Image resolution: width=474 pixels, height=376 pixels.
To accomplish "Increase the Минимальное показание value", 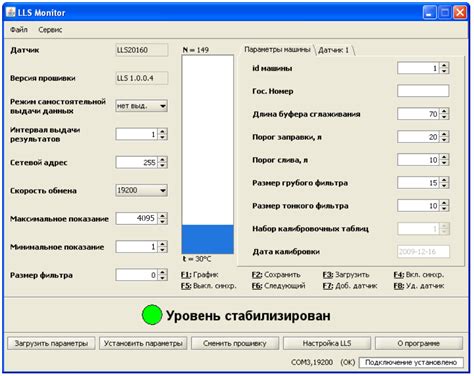I will pos(162,244).
